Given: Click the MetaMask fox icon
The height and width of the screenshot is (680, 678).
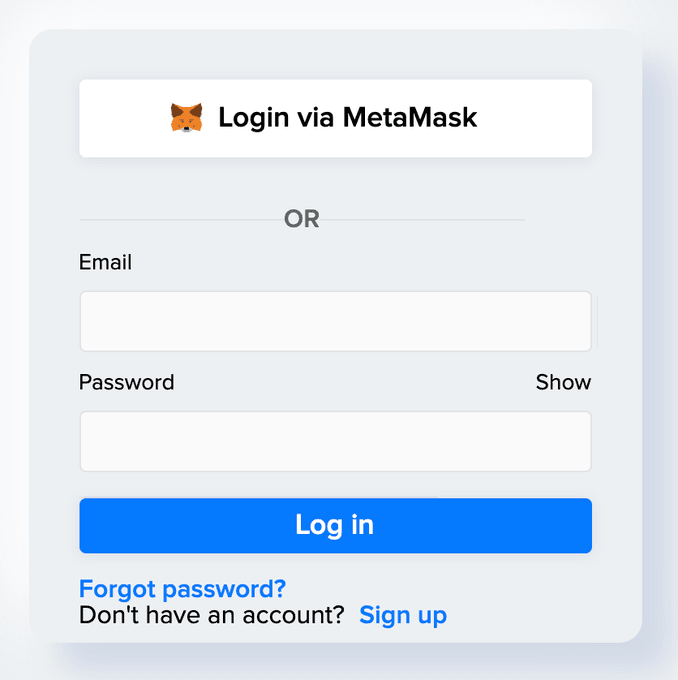Looking at the screenshot, I should coord(186,118).
